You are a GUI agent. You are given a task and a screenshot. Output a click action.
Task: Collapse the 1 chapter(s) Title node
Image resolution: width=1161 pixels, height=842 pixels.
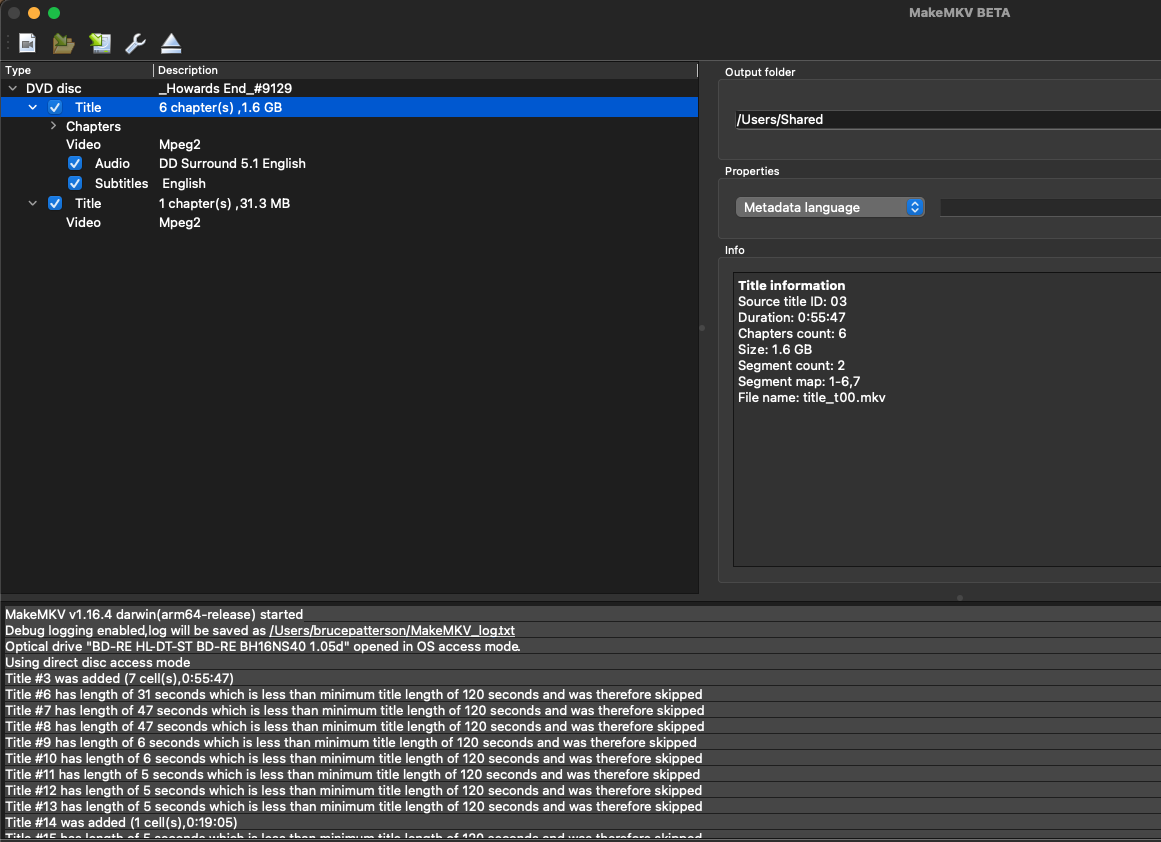(33, 203)
